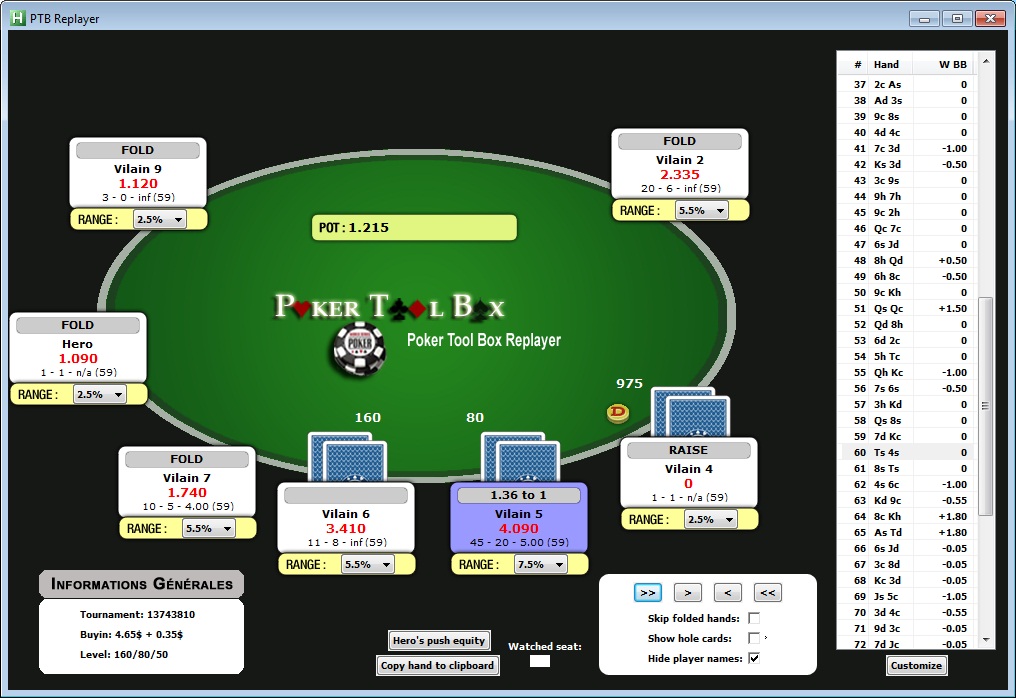
Task: Step forward one action with > button
Action: (687, 592)
